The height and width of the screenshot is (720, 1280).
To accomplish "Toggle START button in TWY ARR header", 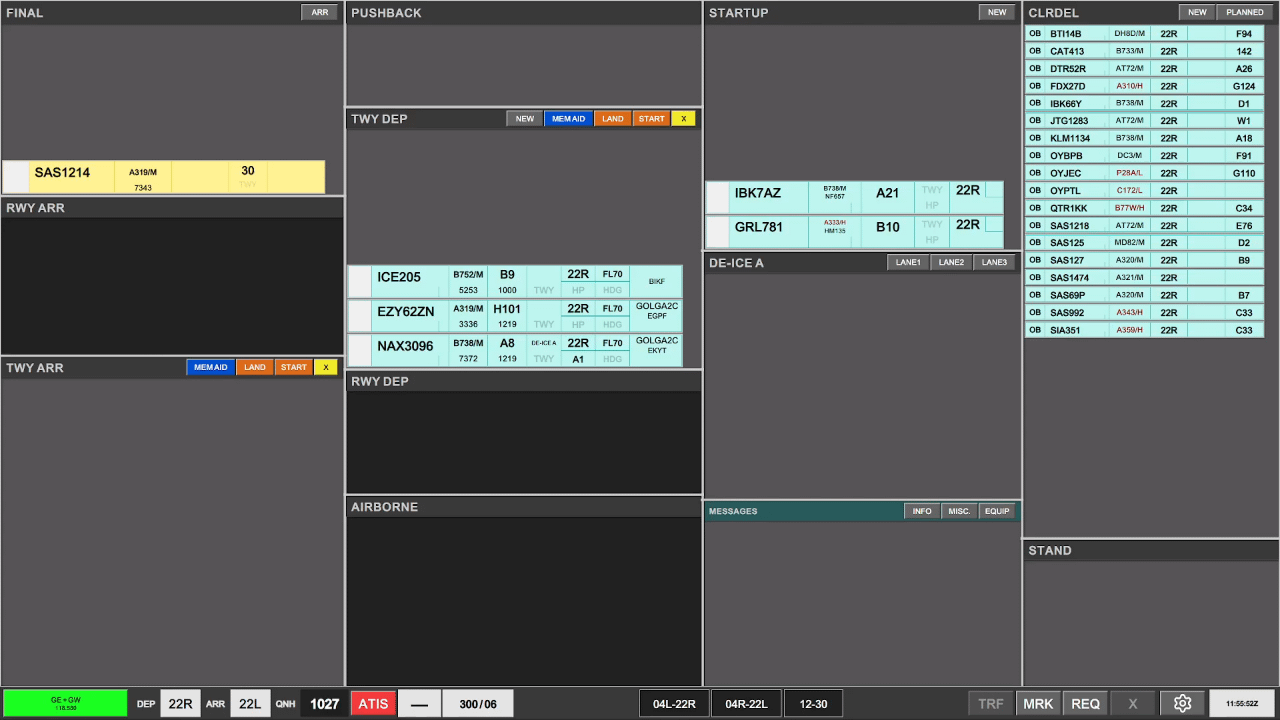I will click(293, 368).
